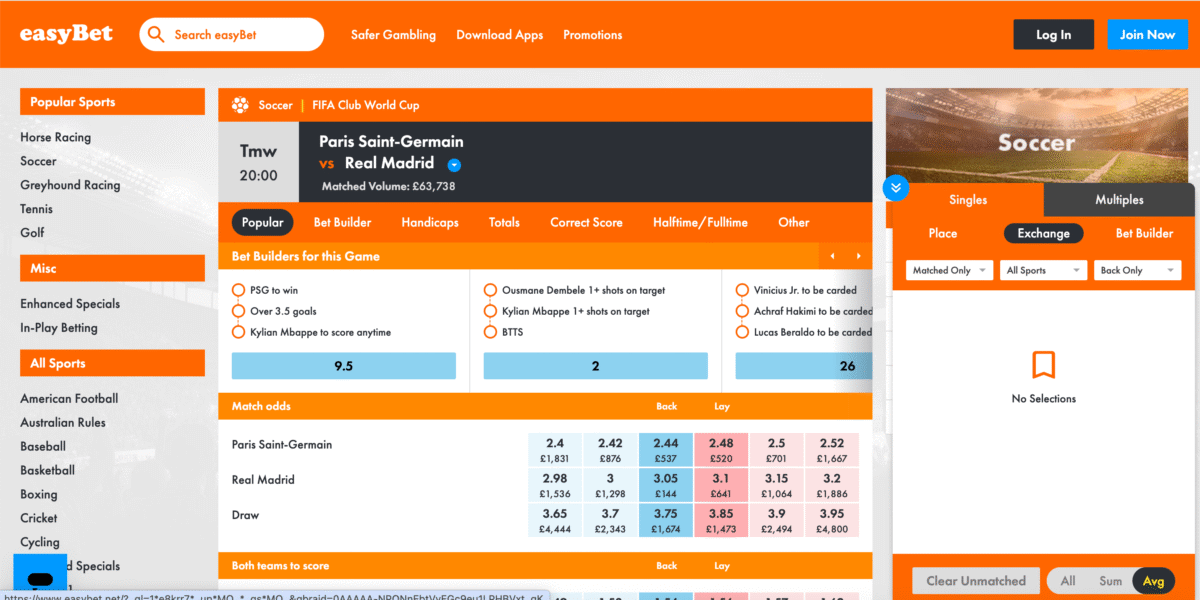The width and height of the screenshot is (1200, 600).
Task: Select Vinicius Jr. to be carded
Action: point(742,290)
